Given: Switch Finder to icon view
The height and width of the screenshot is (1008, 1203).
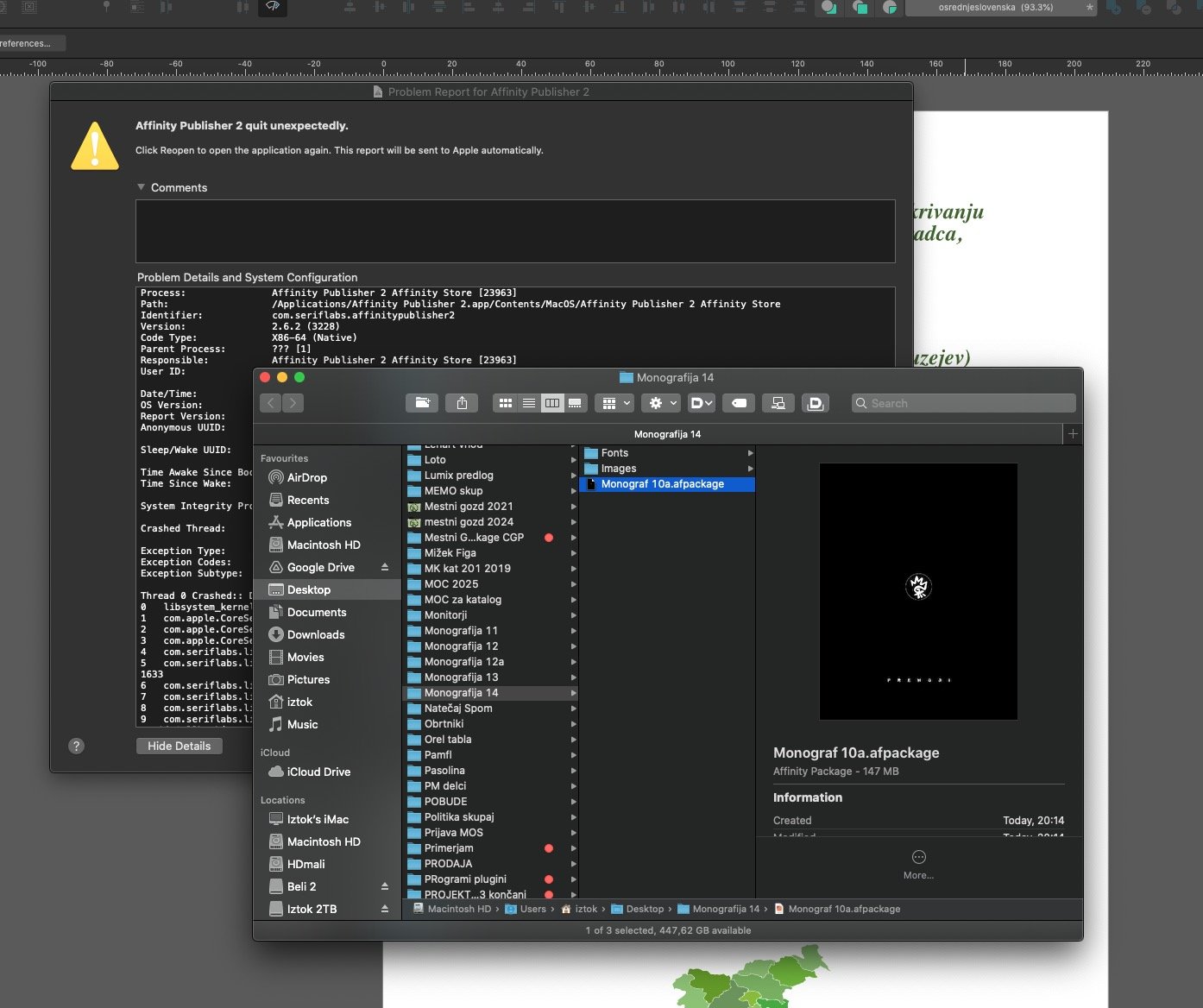Looking at the screenshot, I should coord(506,403).
